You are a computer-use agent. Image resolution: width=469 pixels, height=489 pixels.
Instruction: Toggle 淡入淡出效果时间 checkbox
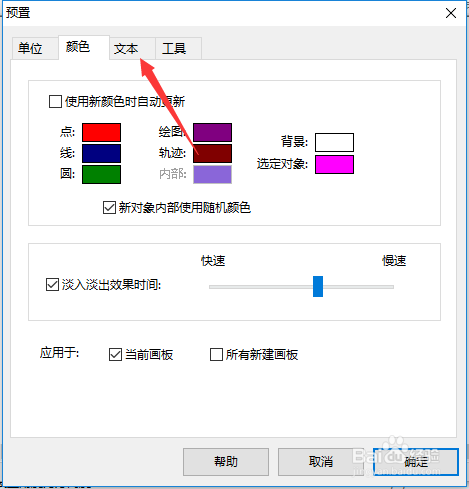pyautogui.click(x=52, y=285)
